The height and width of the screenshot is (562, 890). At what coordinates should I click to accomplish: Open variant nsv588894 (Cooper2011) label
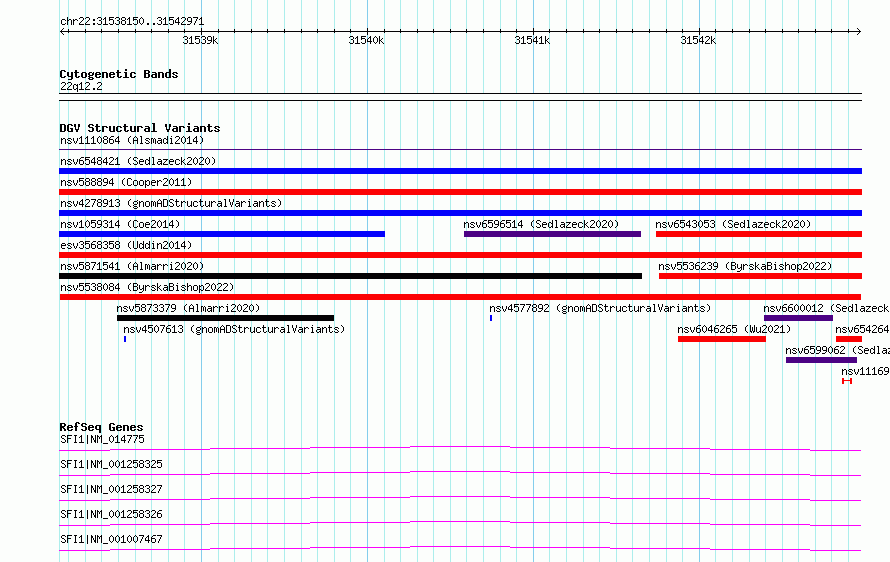click(126, 182)
